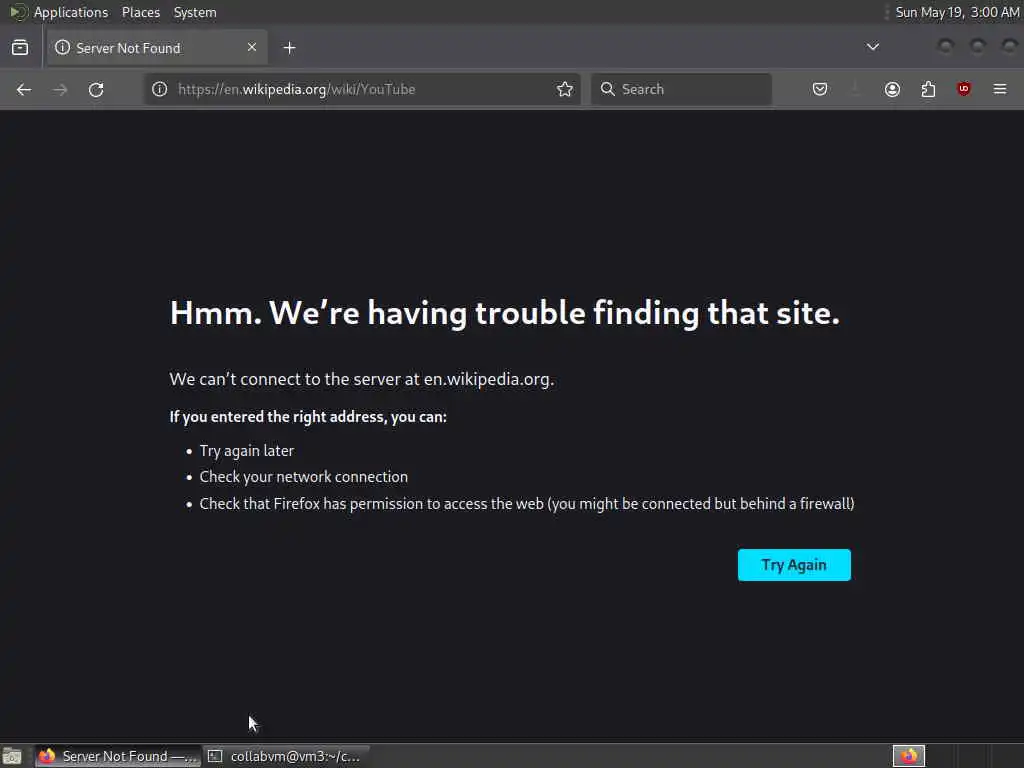The width and height of the screenshot is (1024, 768).
Task: Open Firefox View icon beside the tabs
Action: coord(20,48)
